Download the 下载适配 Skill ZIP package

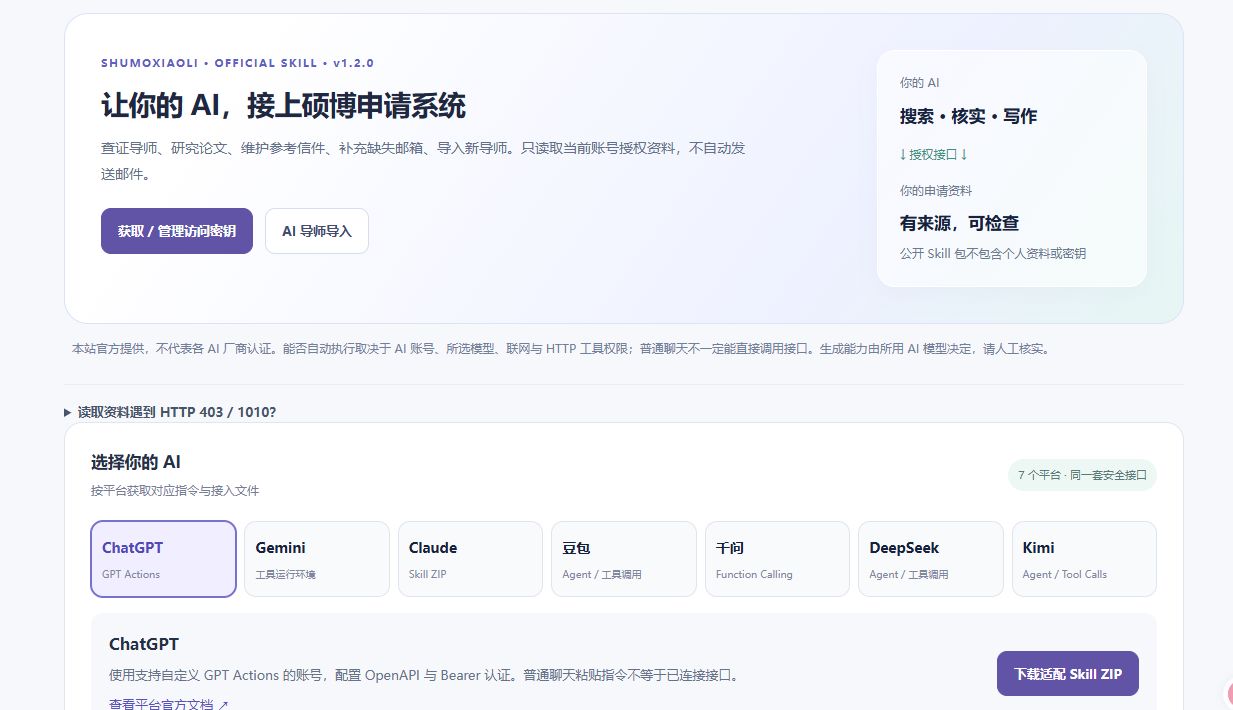coord(1068,674)
